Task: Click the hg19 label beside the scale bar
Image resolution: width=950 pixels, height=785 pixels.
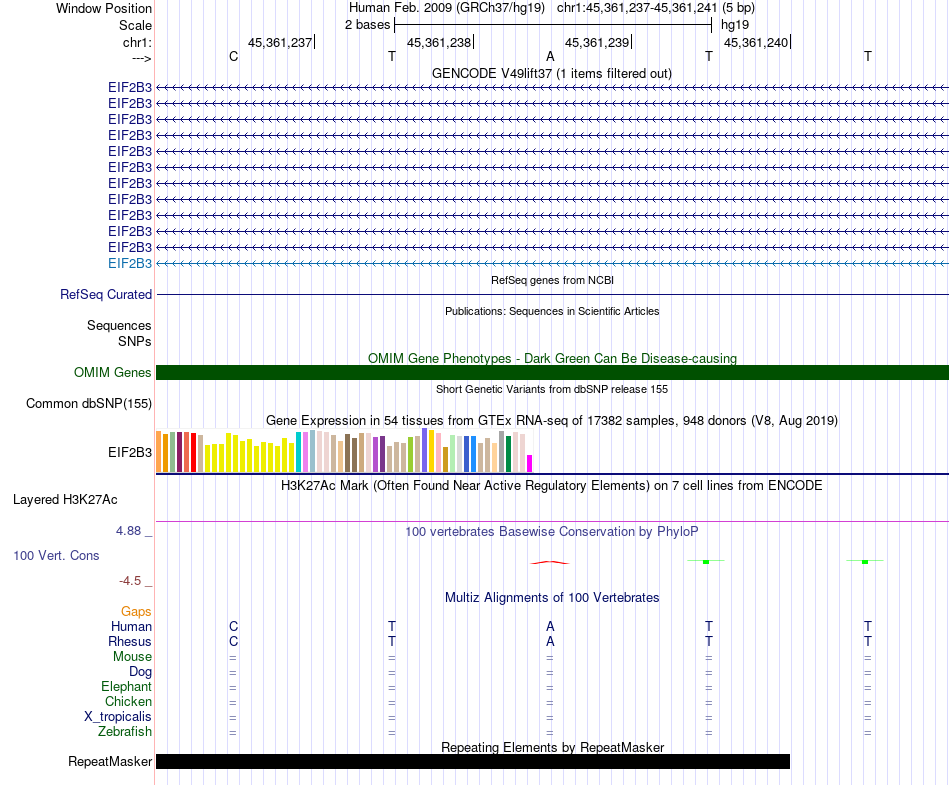Action: [735, 25]
